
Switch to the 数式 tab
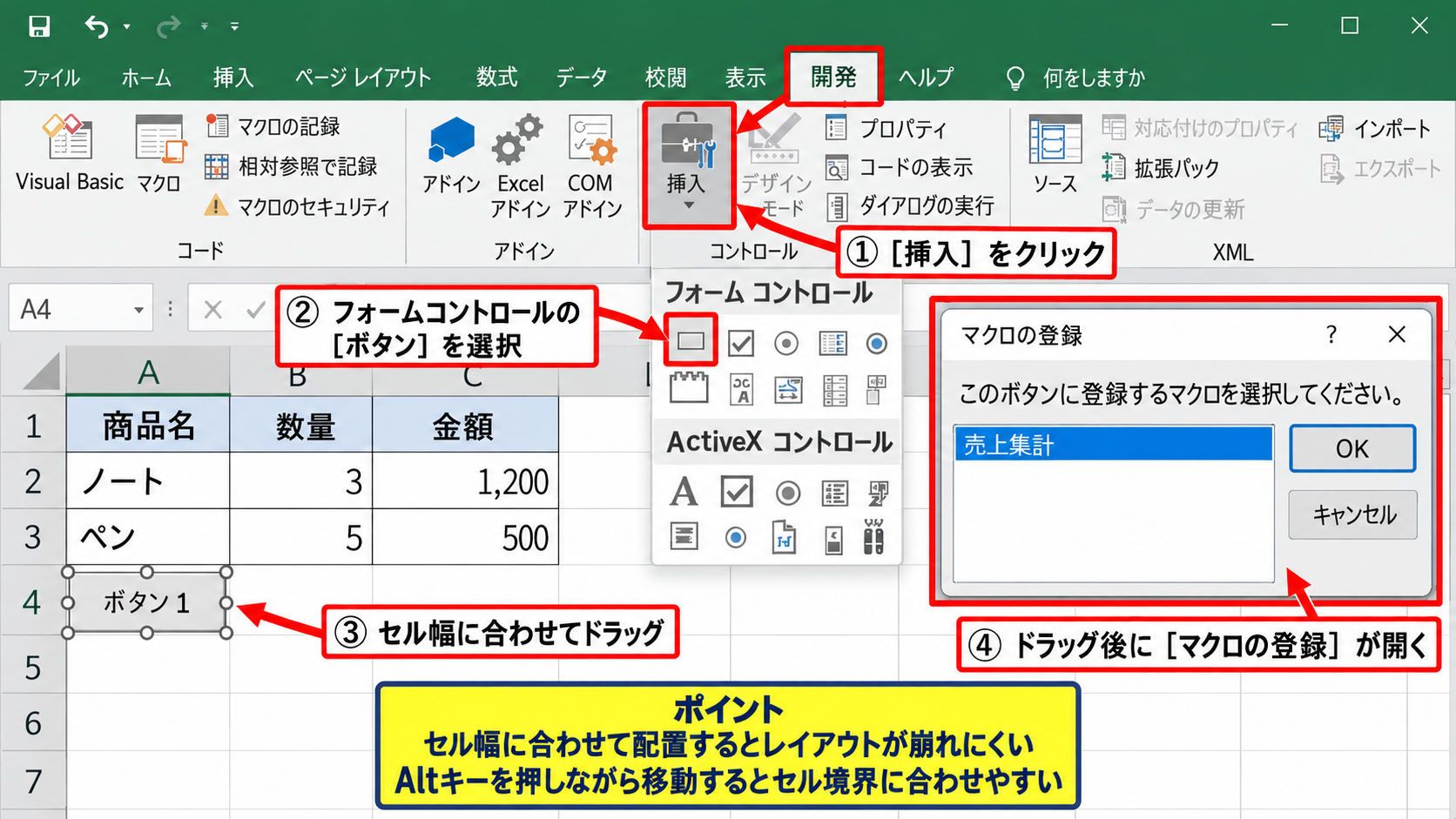click(497, 77)
